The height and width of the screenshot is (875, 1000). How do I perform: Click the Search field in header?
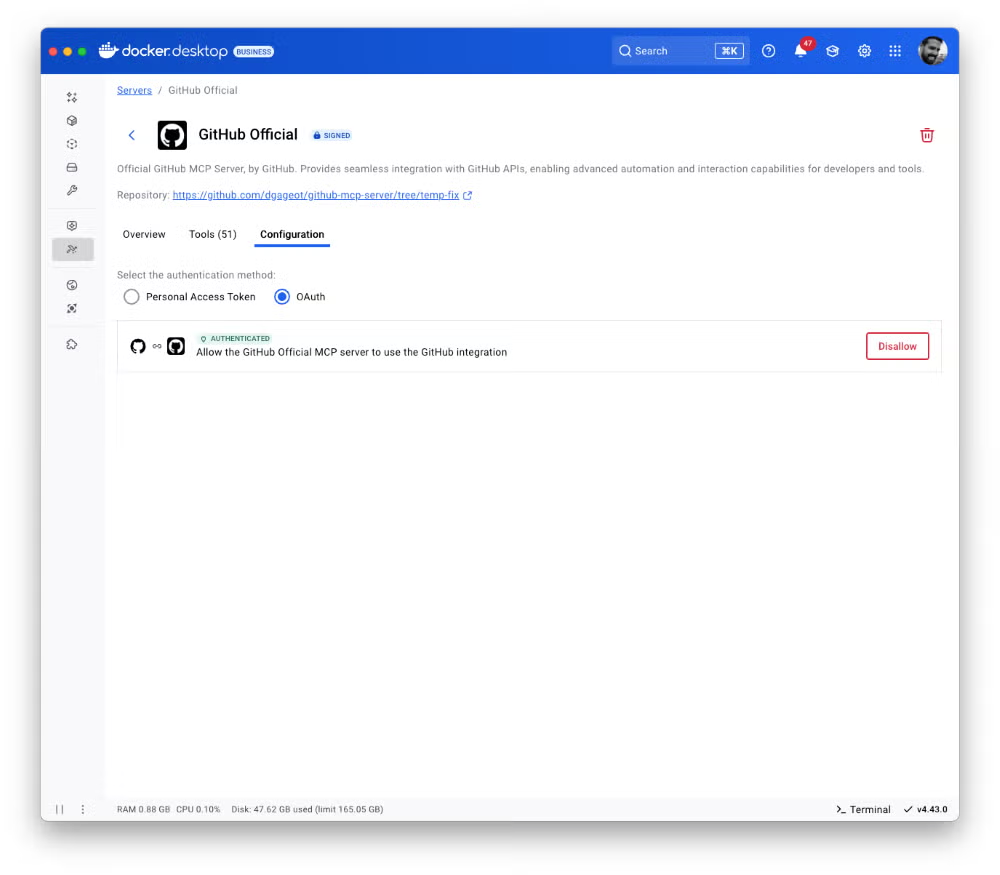coord(680,51)
